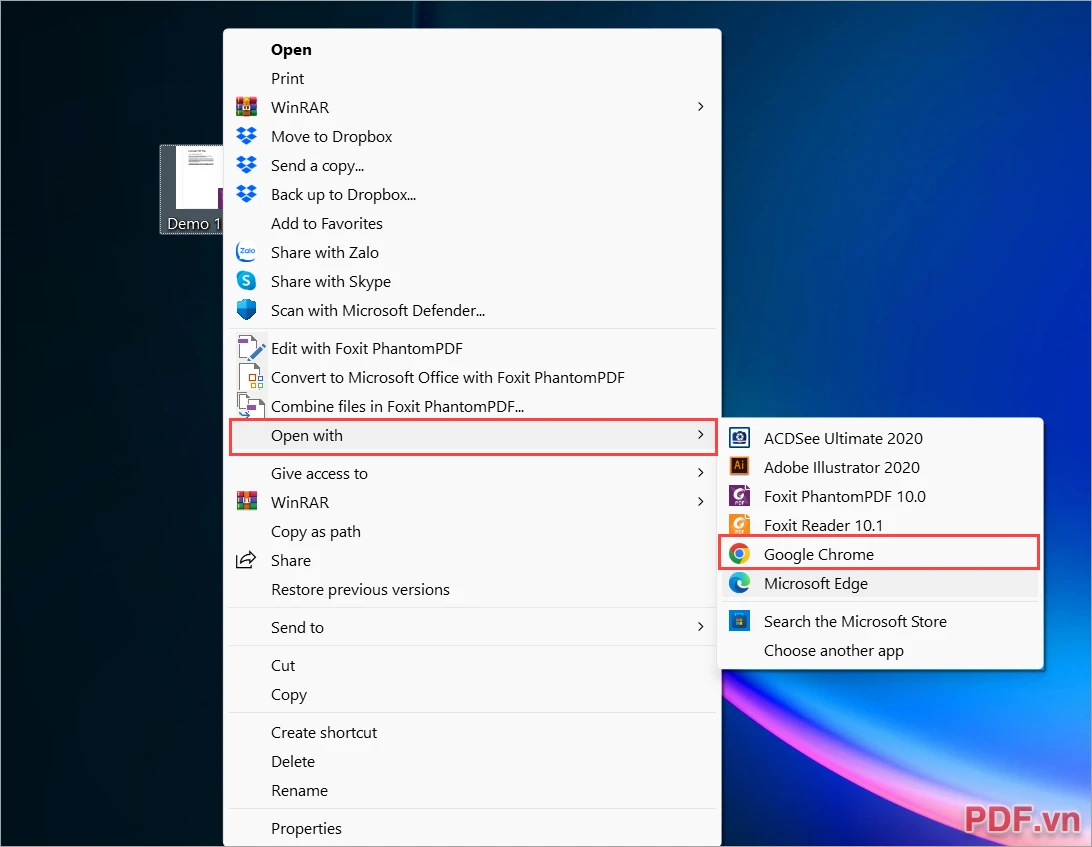Click the WinRAR icon below Give access to
Viewport: 1092px width, 847px height.
tap(247, 502)
